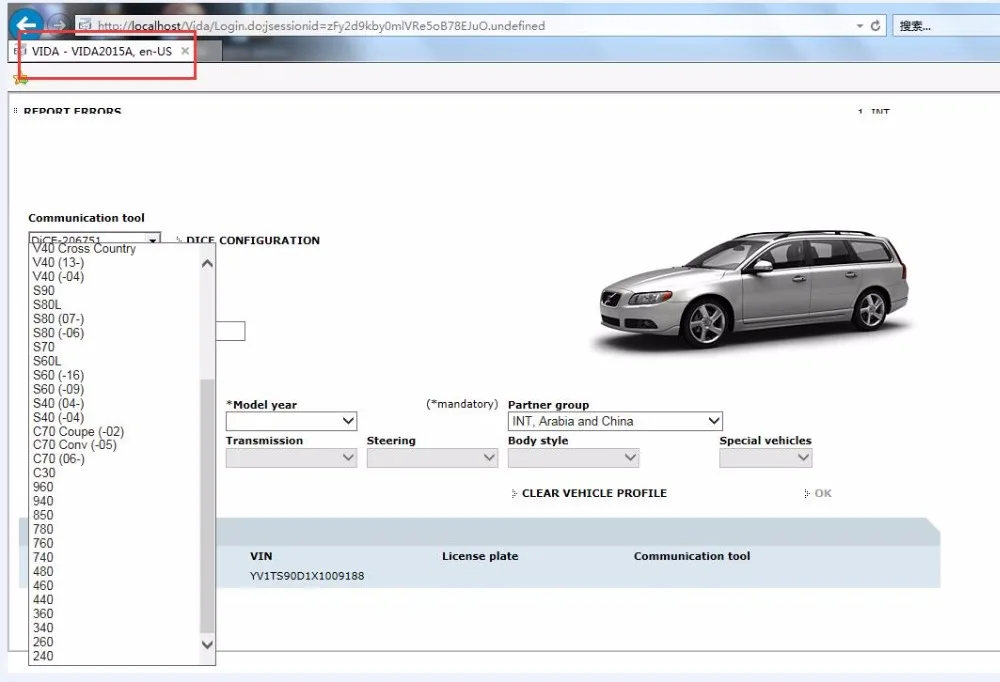Image resolution: width=1000 pixels, height=682 pixels.
Task: Close the VIDA2015A browser tab
Action: click(185, 51)
